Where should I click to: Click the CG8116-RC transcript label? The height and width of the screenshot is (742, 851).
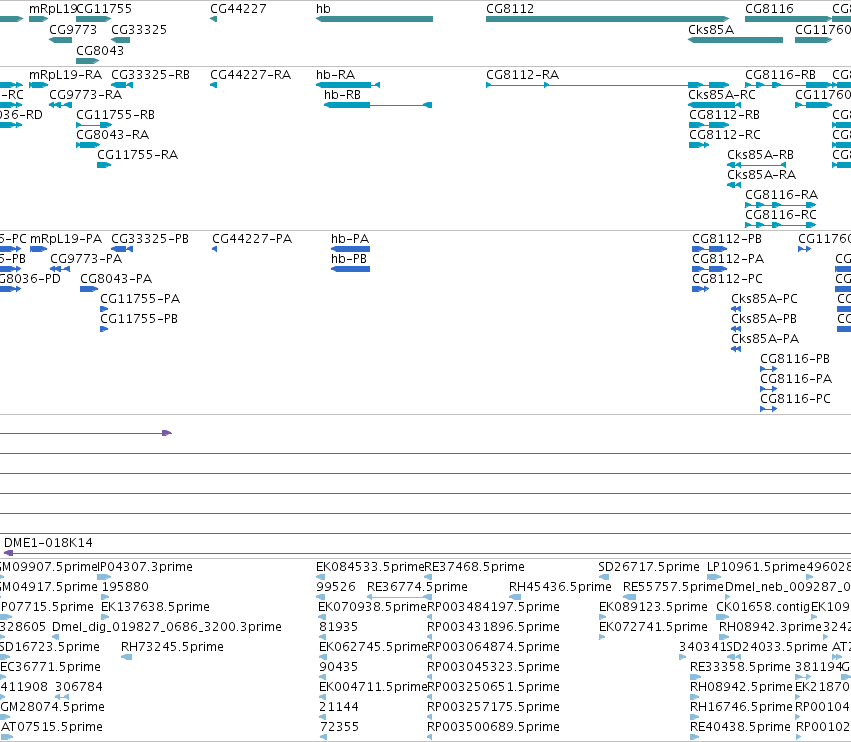click(x=781, y=214)
